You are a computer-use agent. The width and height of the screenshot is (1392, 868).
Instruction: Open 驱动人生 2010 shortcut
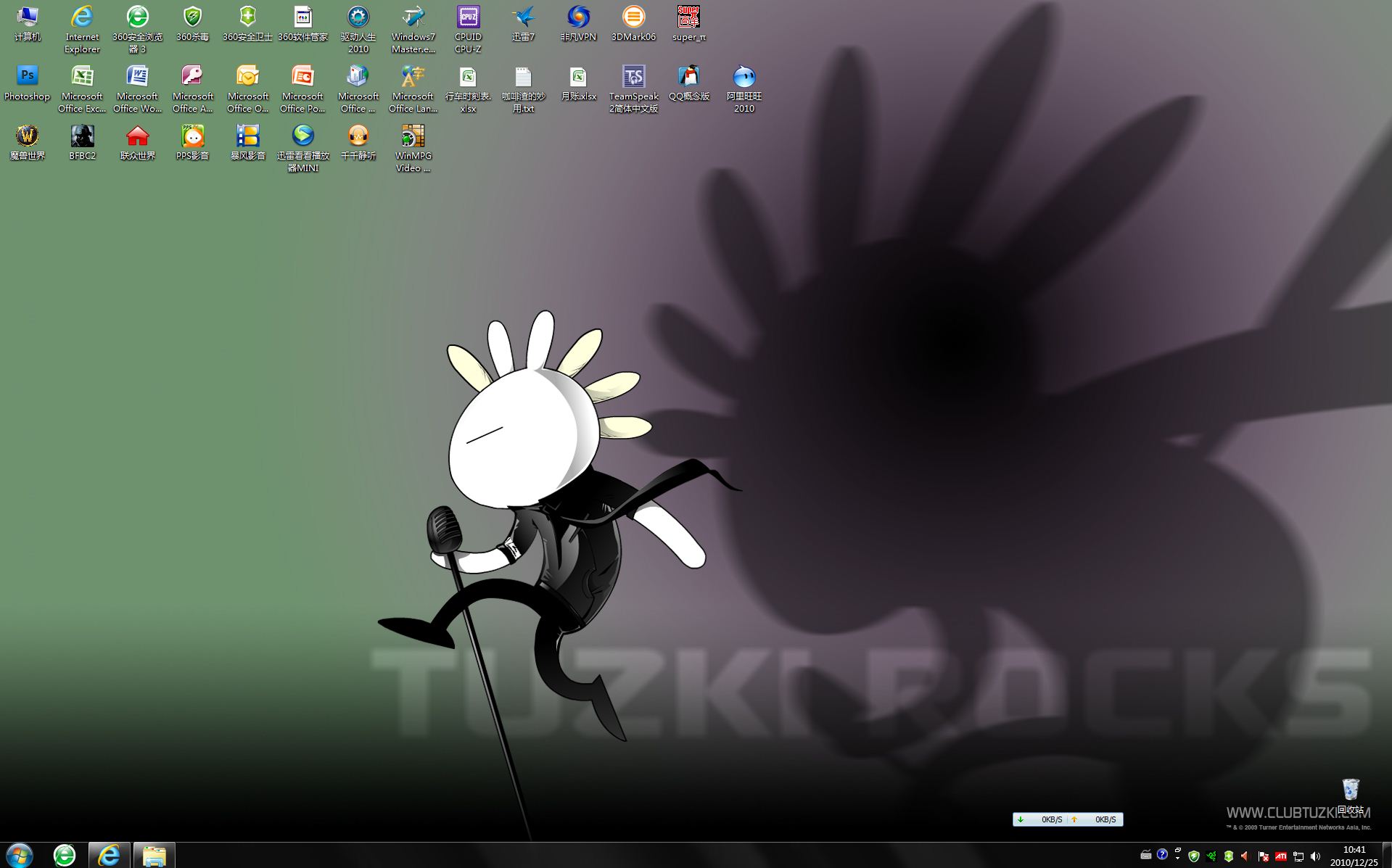tap(358, 30)
